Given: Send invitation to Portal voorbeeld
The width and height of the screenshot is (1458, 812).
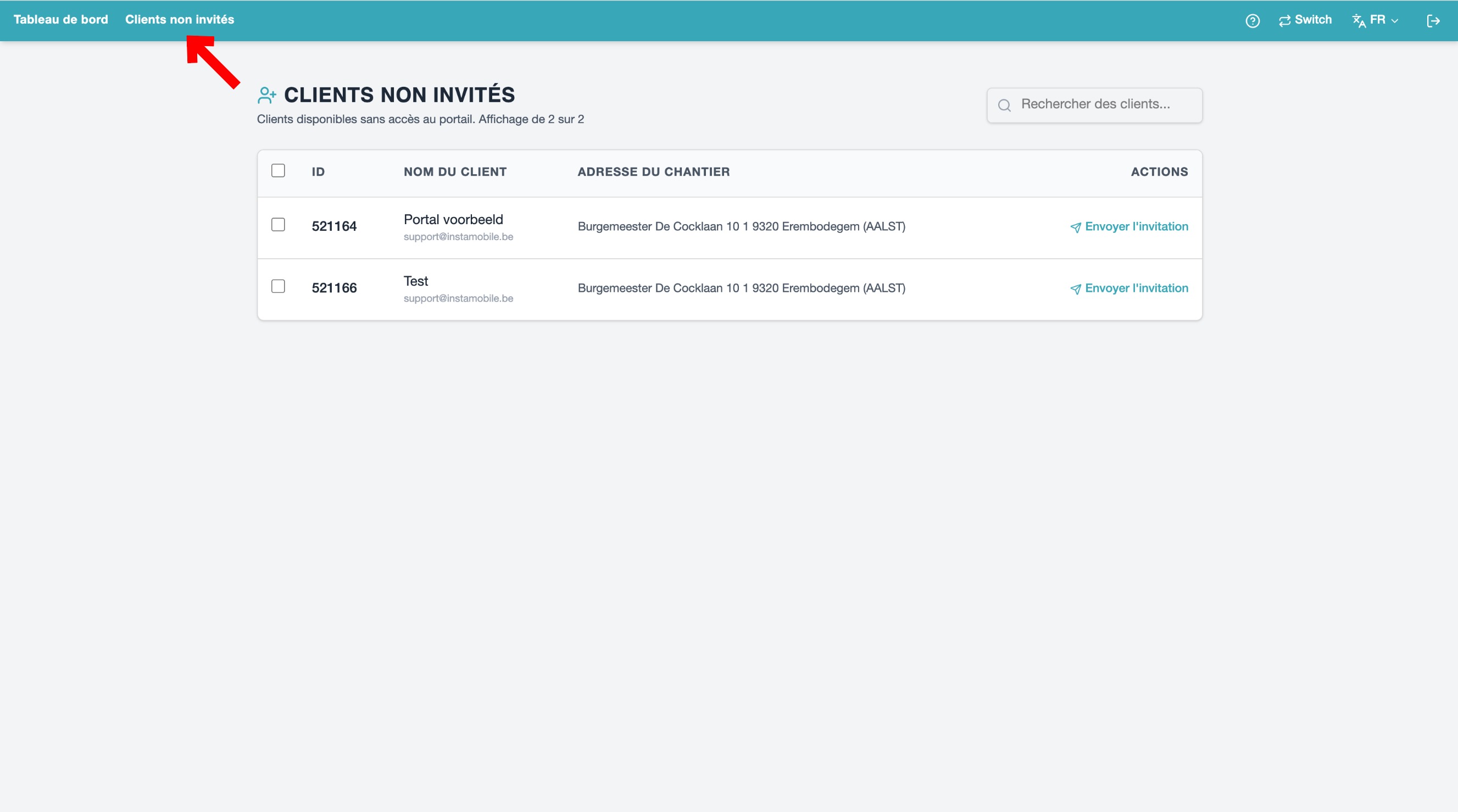Looking at the screenshot, I should click(x=1129, y=227).
